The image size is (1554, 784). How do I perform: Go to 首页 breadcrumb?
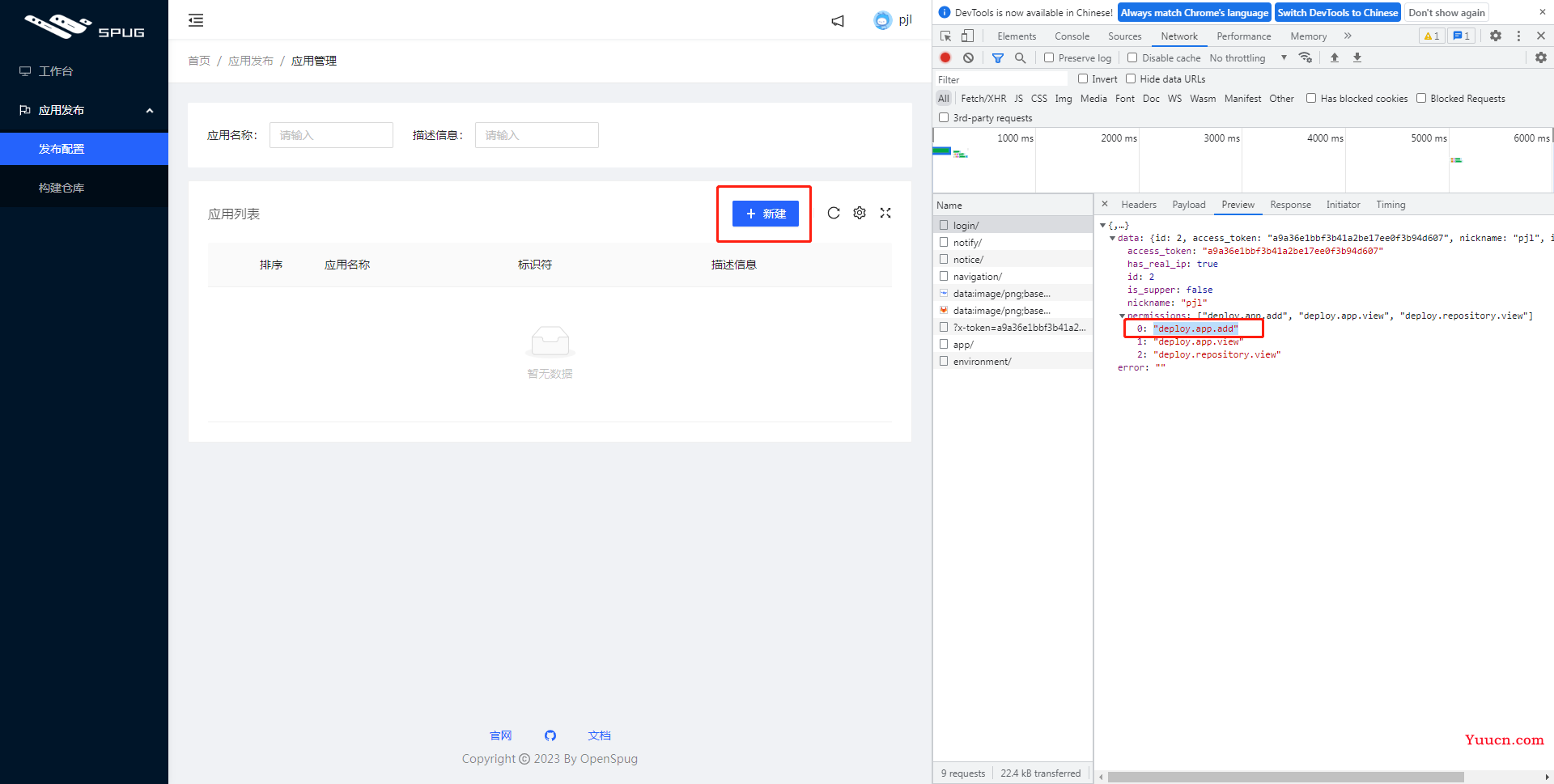click(199, 61)
